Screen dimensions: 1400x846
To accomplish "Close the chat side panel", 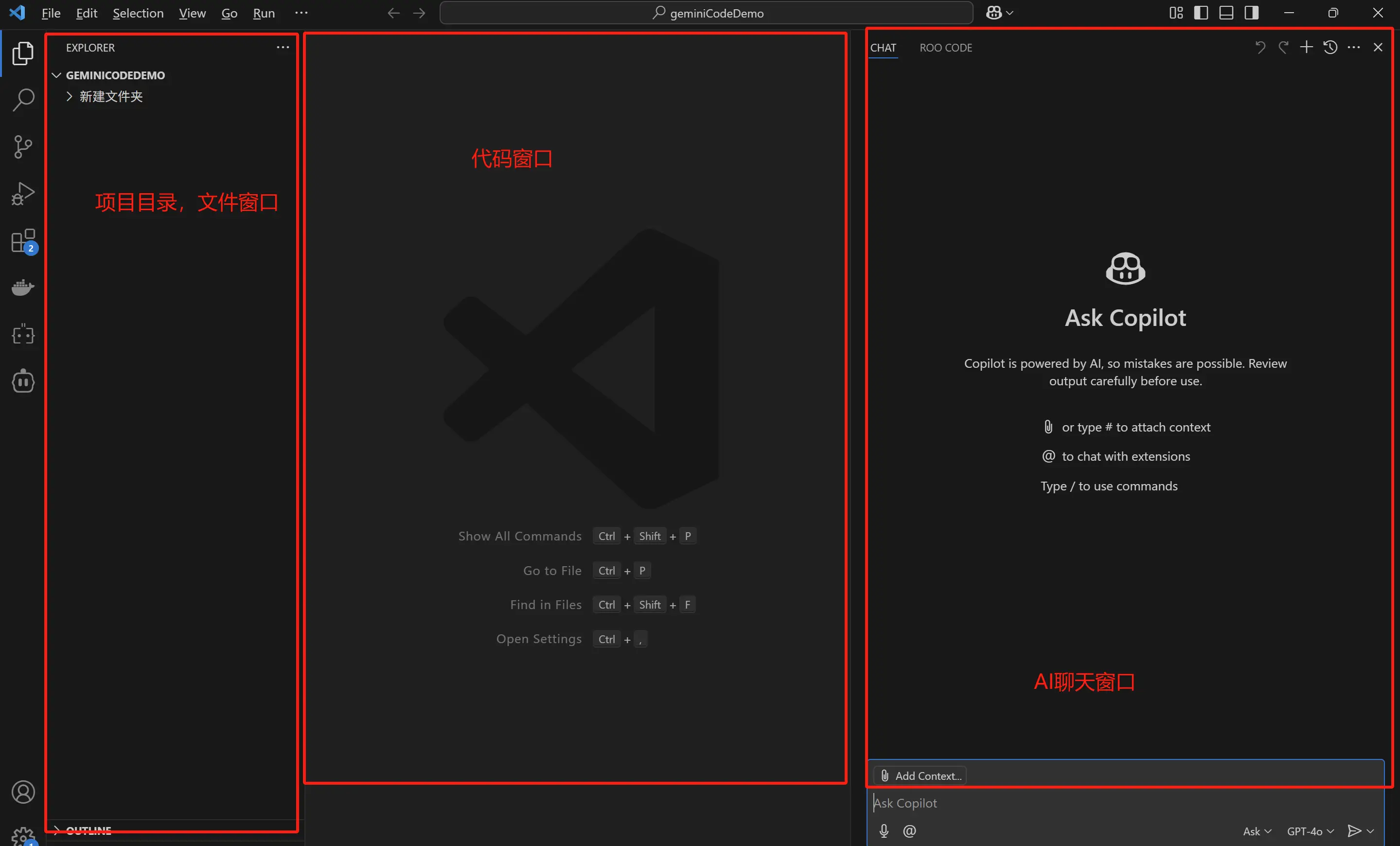I will click(x=1378, y=47).
